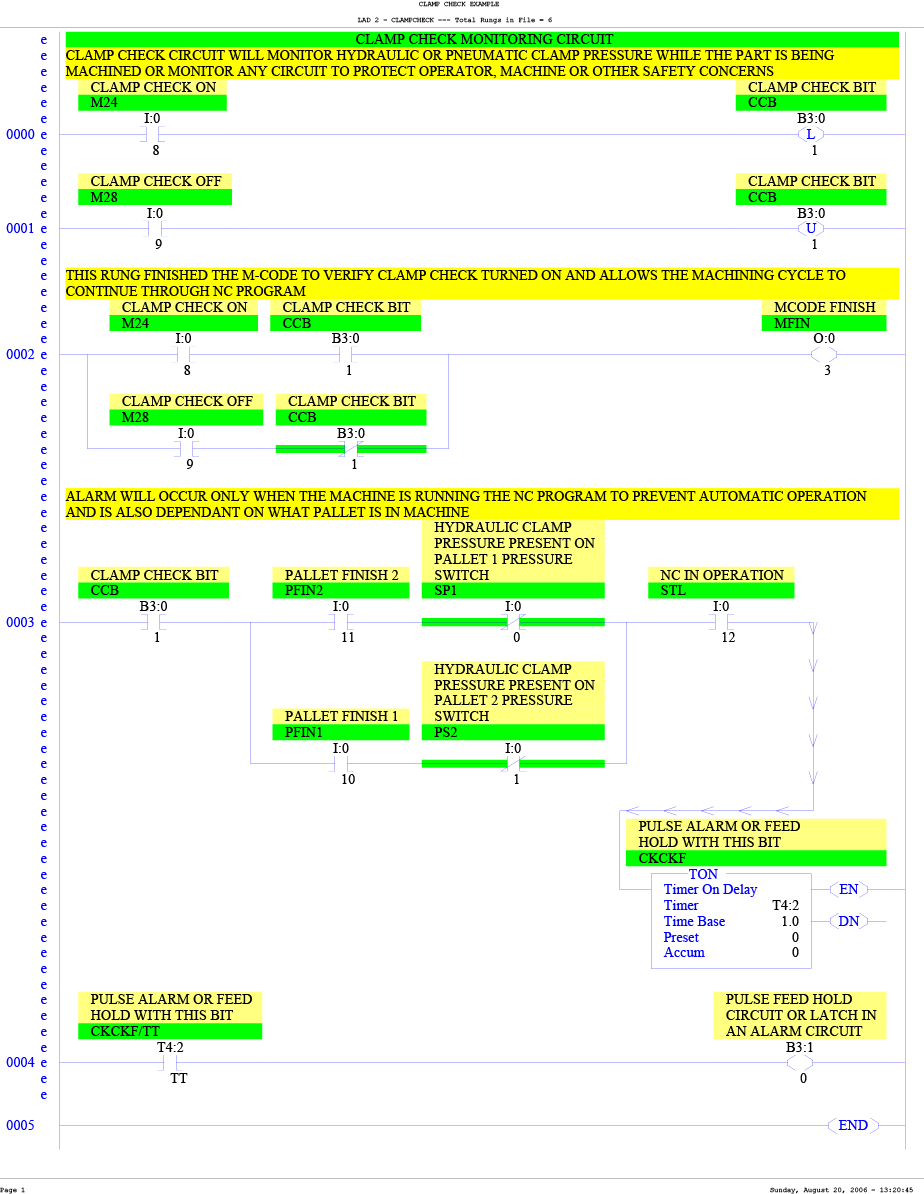The width and height of the screenshot is (924, 1194).
Task: Click the Timer value 'T4:2' in TON block
Action: click(x=785, y=905)
